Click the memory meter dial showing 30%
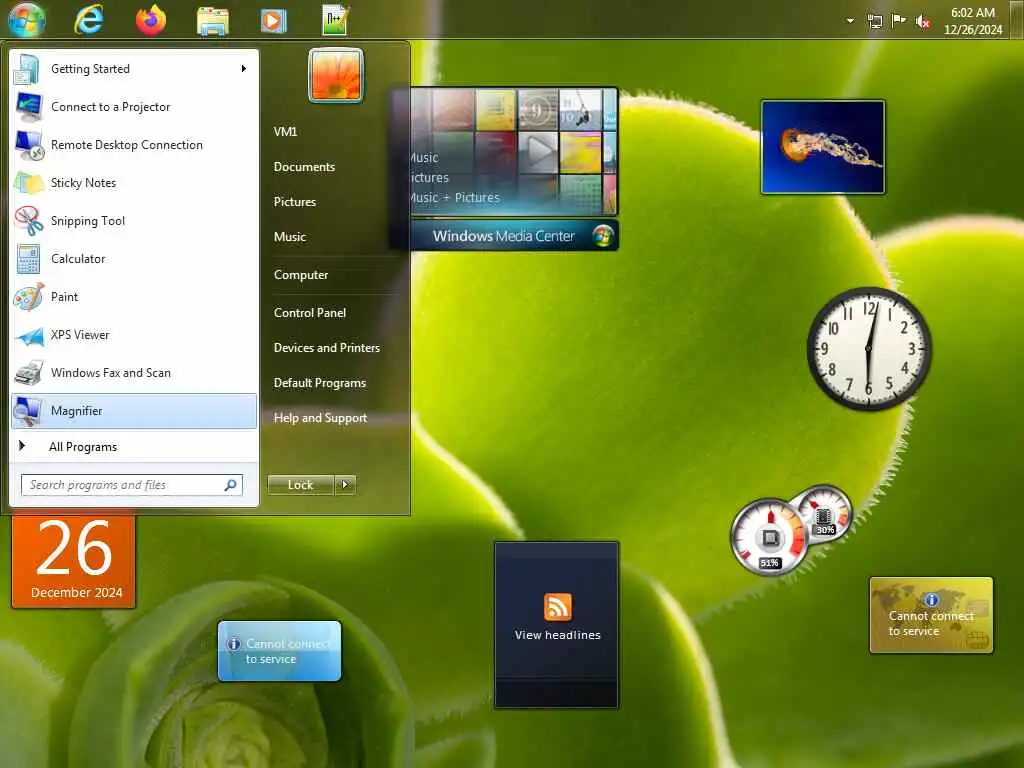 [824, 515]
